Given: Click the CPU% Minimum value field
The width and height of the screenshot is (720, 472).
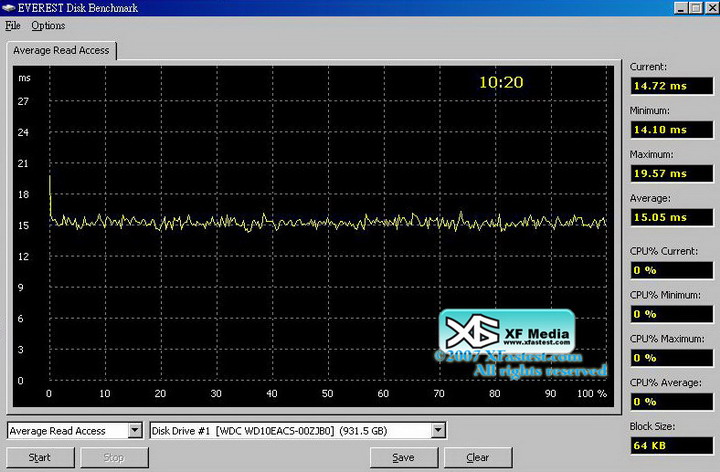Looking at the screenshot, I should (672, 314).
